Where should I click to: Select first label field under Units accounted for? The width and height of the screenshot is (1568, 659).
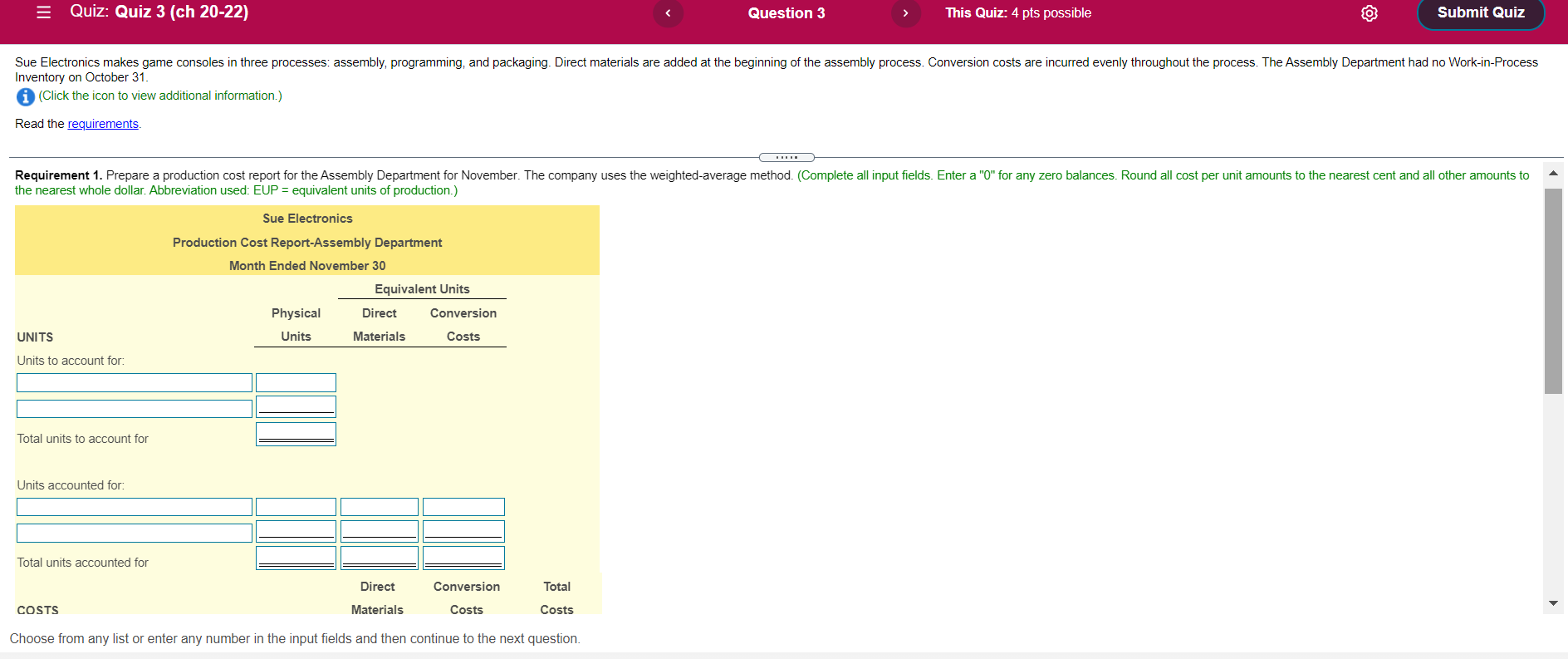(135, 507)
